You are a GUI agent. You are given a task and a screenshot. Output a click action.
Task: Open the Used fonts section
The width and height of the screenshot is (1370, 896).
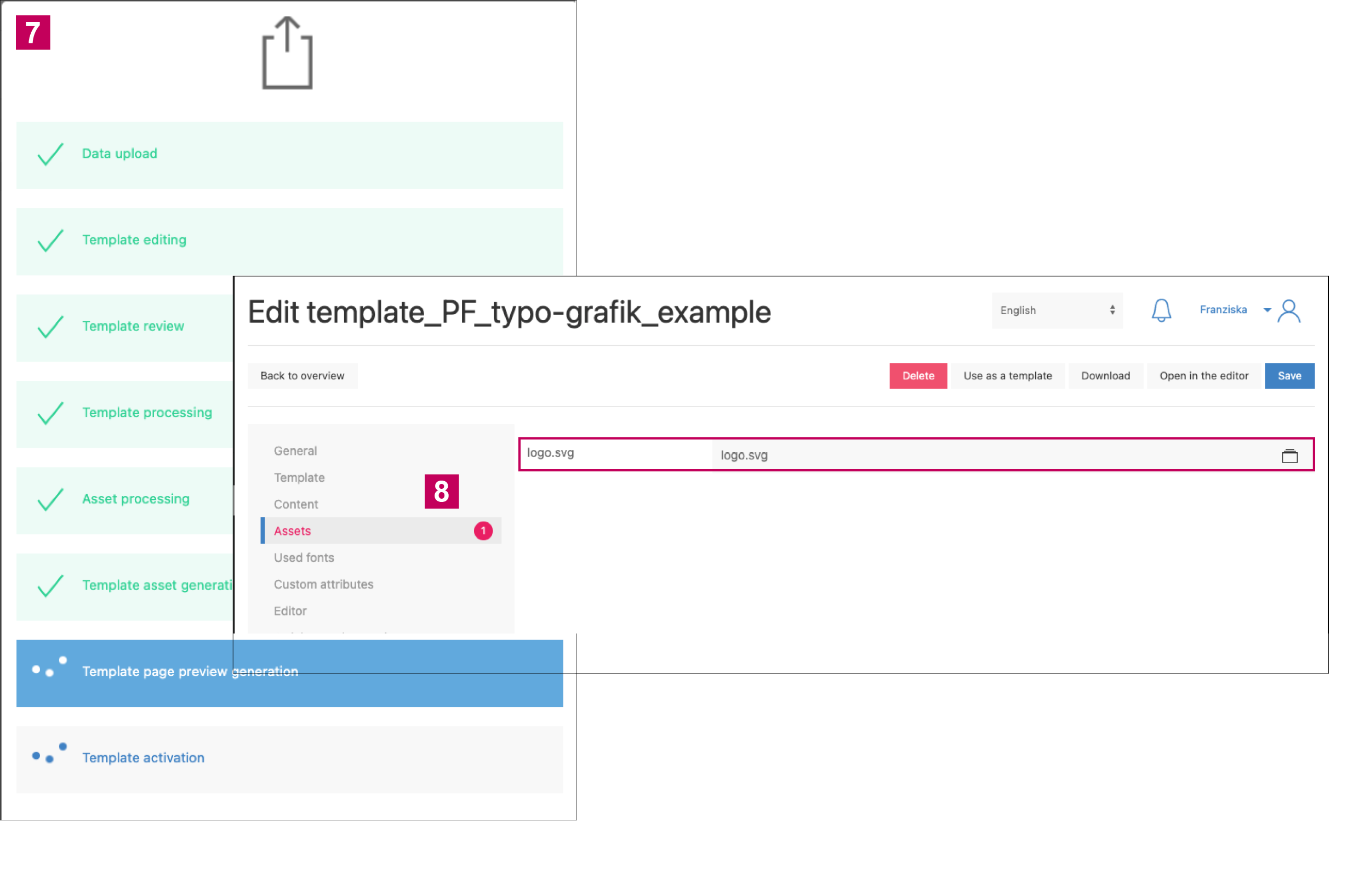[x=304, y=557]
